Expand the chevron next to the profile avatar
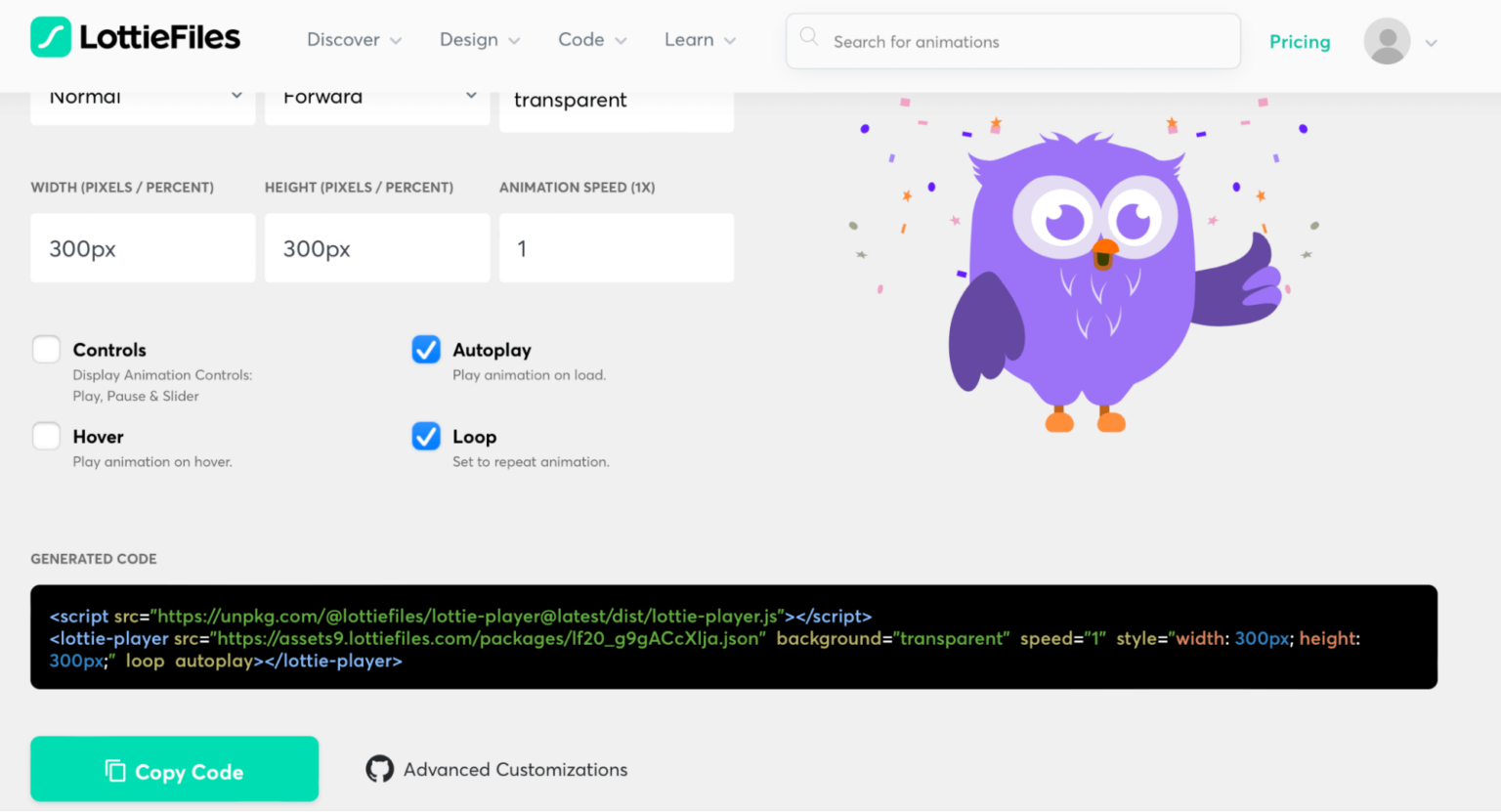The image size is (1501, 812). pyautogui.click(x=1430, y=42)
